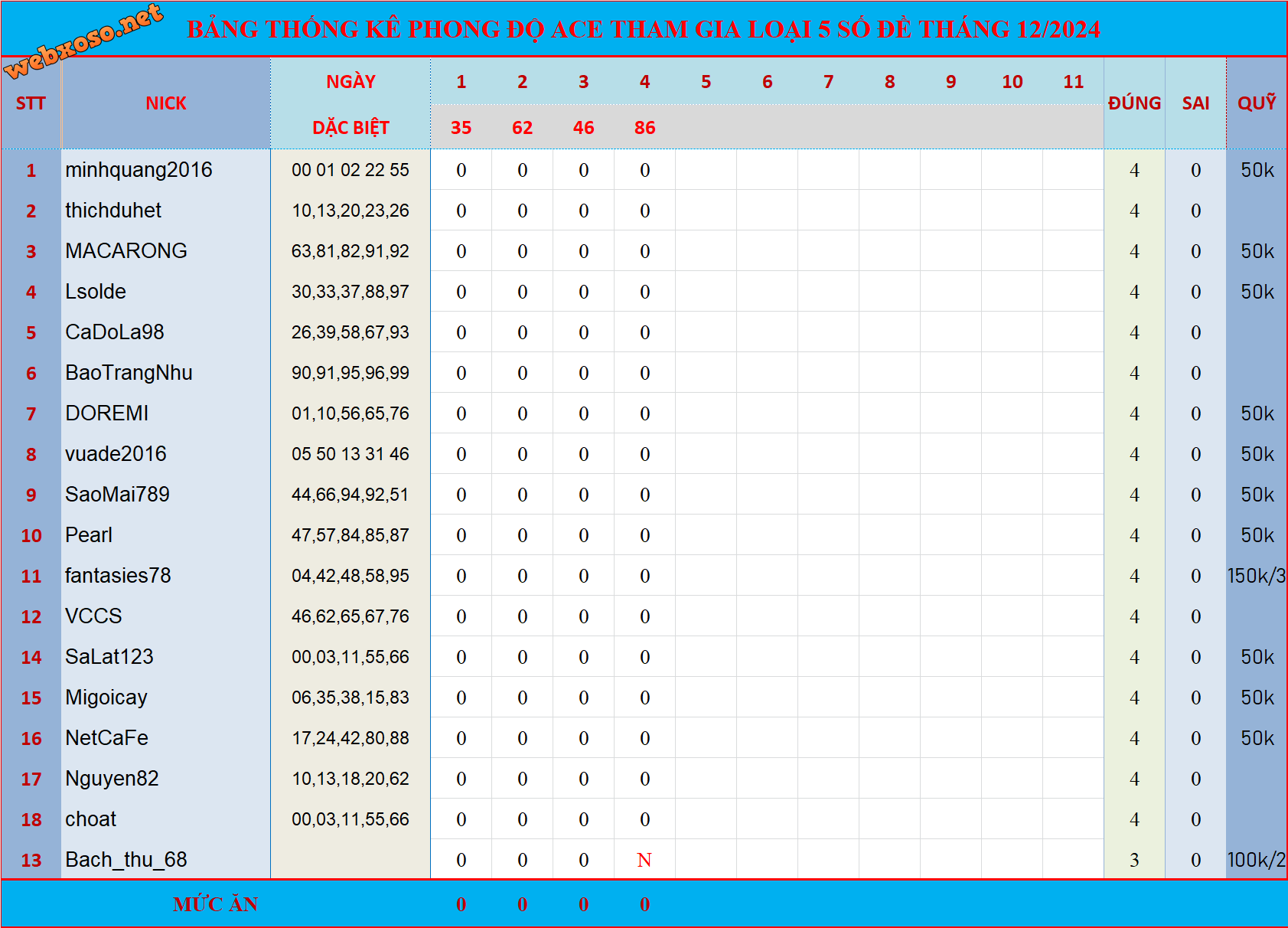The height and width of the screenshot is (928, 1288).
Task: Select the 50k fund for minhquang2016
Action: click(x=1257, y=170)
